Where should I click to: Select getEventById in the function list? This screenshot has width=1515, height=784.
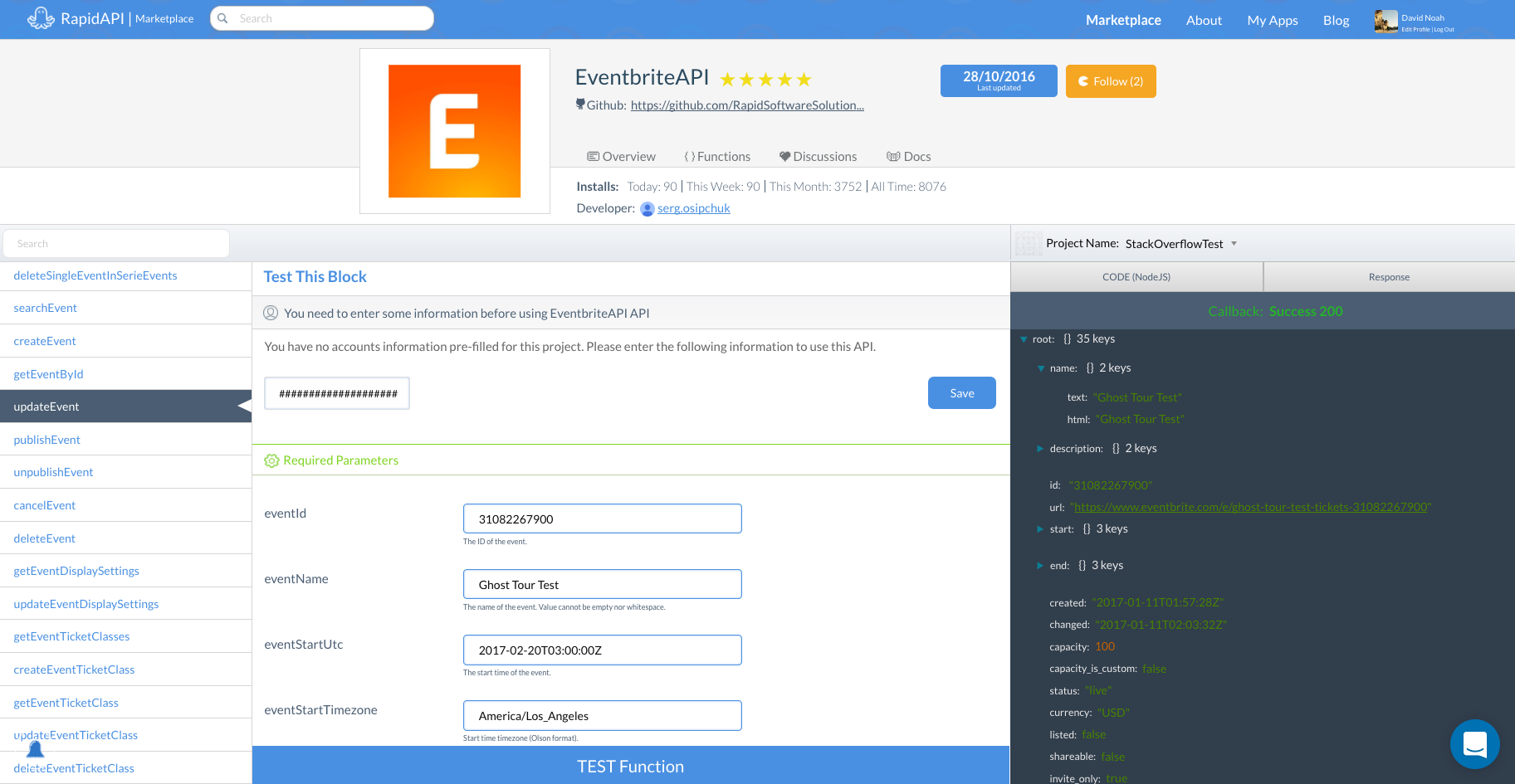click(x=125, y=374)
